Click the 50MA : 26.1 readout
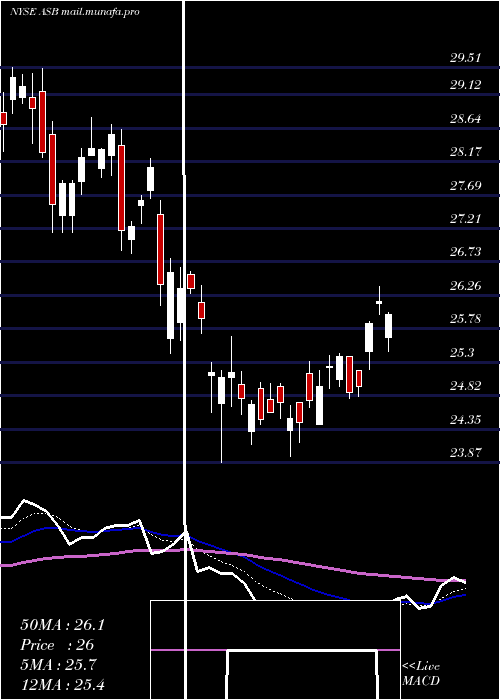The height and width of the screenshot is (700, 500). 62,625
